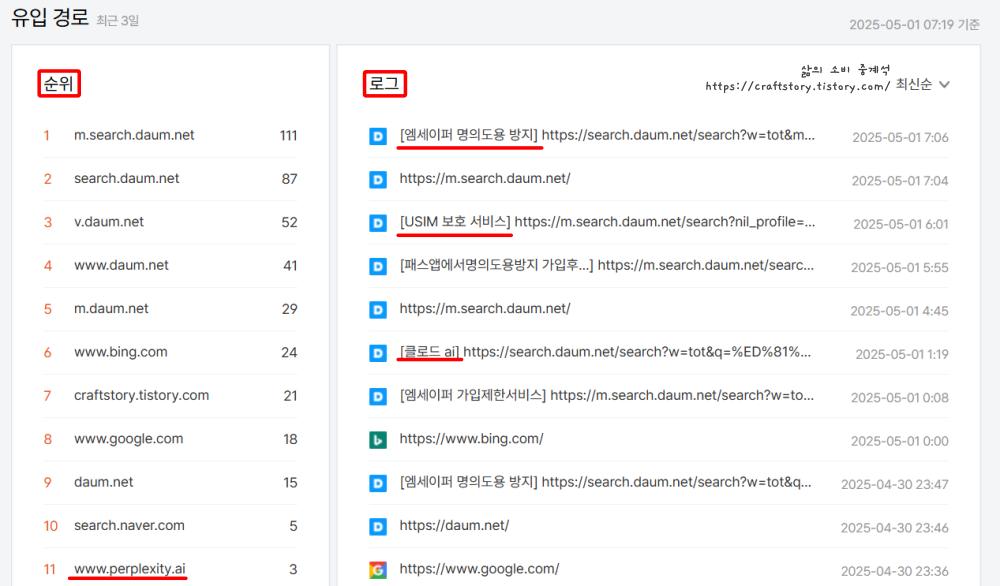Open 클로드 ai search log link
Image resolution: width=1000 pixels, height=586 pixels.
pos(605,352)
